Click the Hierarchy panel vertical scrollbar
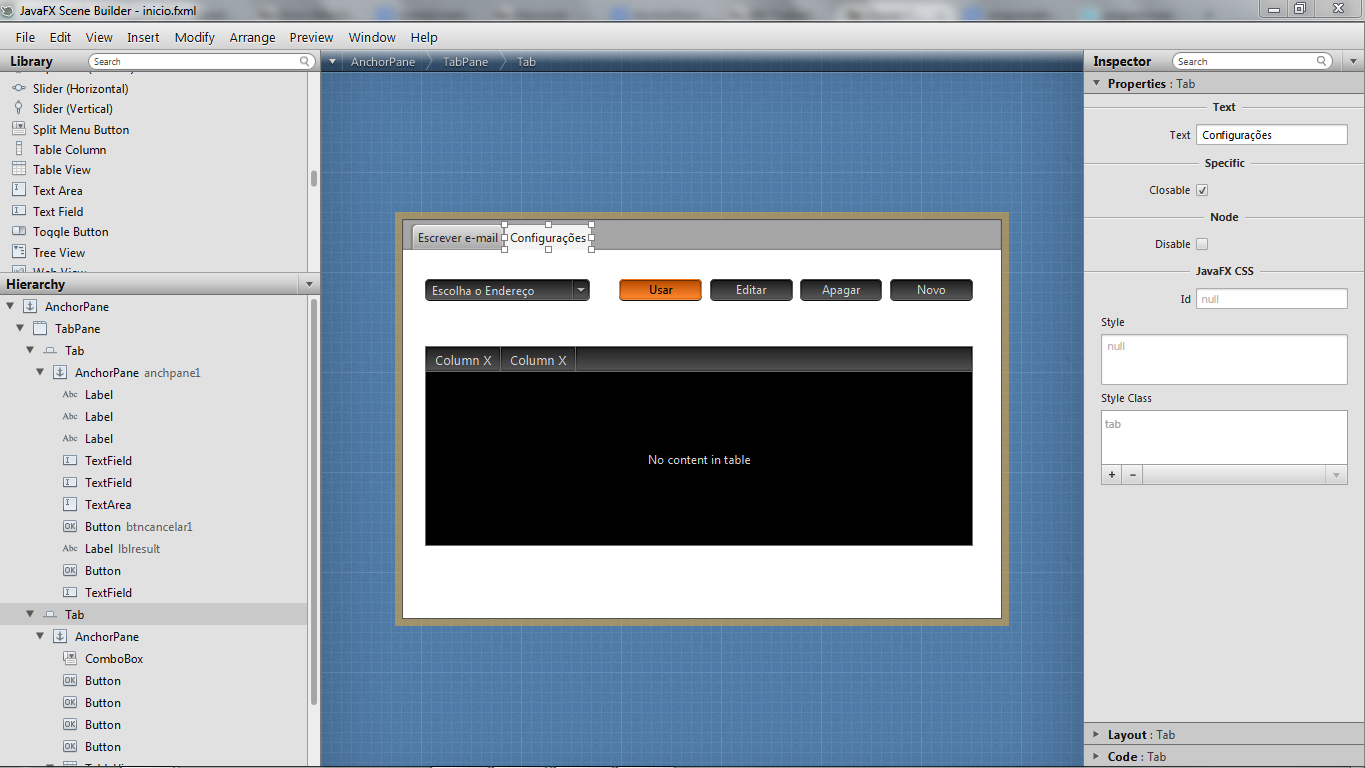 (314, 500)
